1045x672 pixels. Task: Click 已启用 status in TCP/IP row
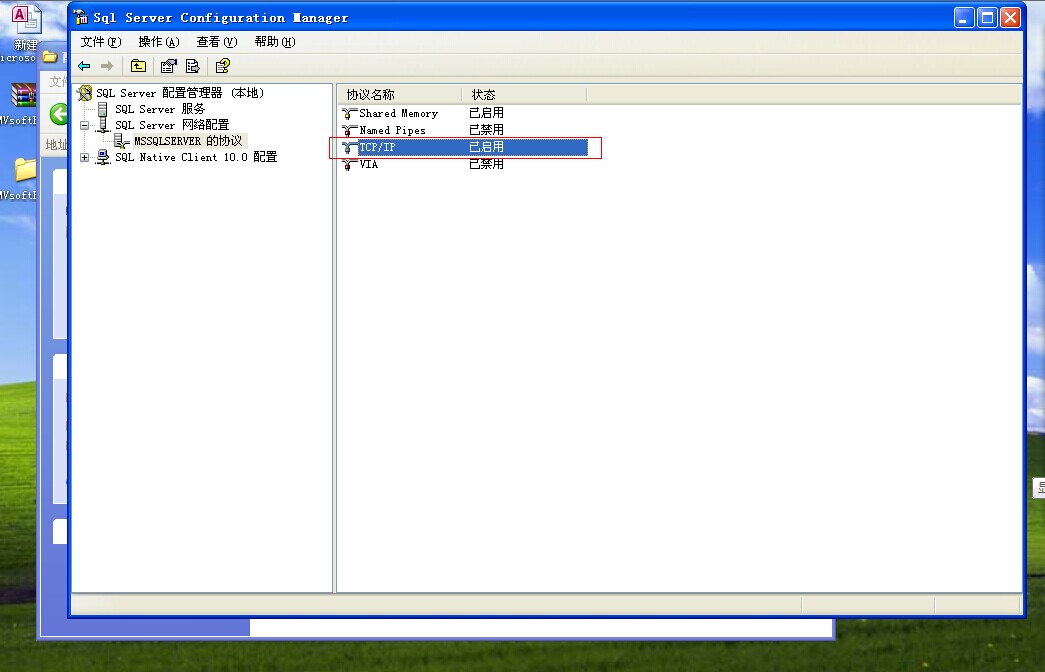(487, 147)
